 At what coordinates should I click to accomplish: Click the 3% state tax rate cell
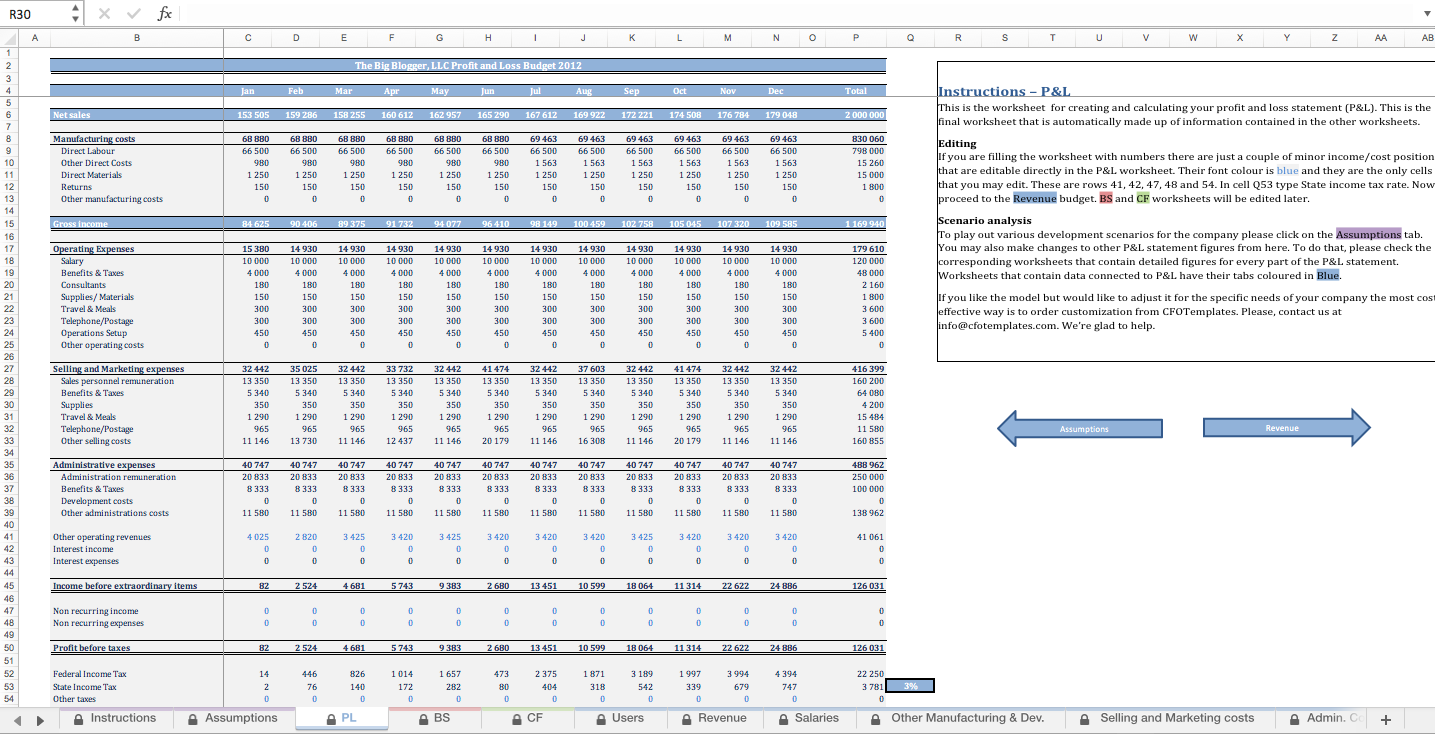point(910,686)
